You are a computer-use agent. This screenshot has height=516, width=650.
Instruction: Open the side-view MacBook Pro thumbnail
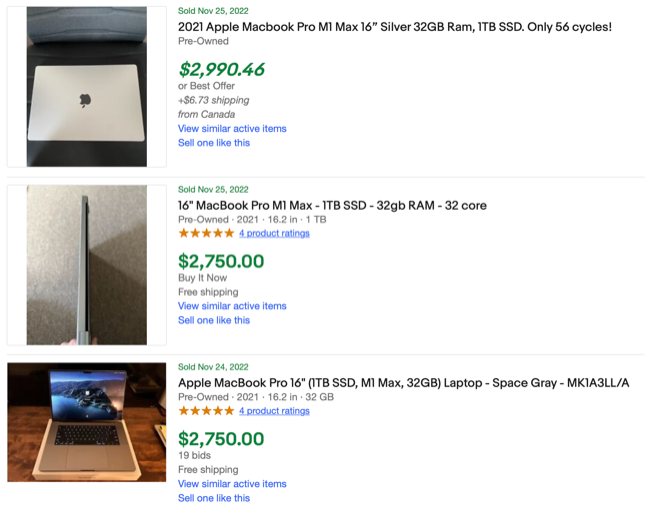[86, 265]
